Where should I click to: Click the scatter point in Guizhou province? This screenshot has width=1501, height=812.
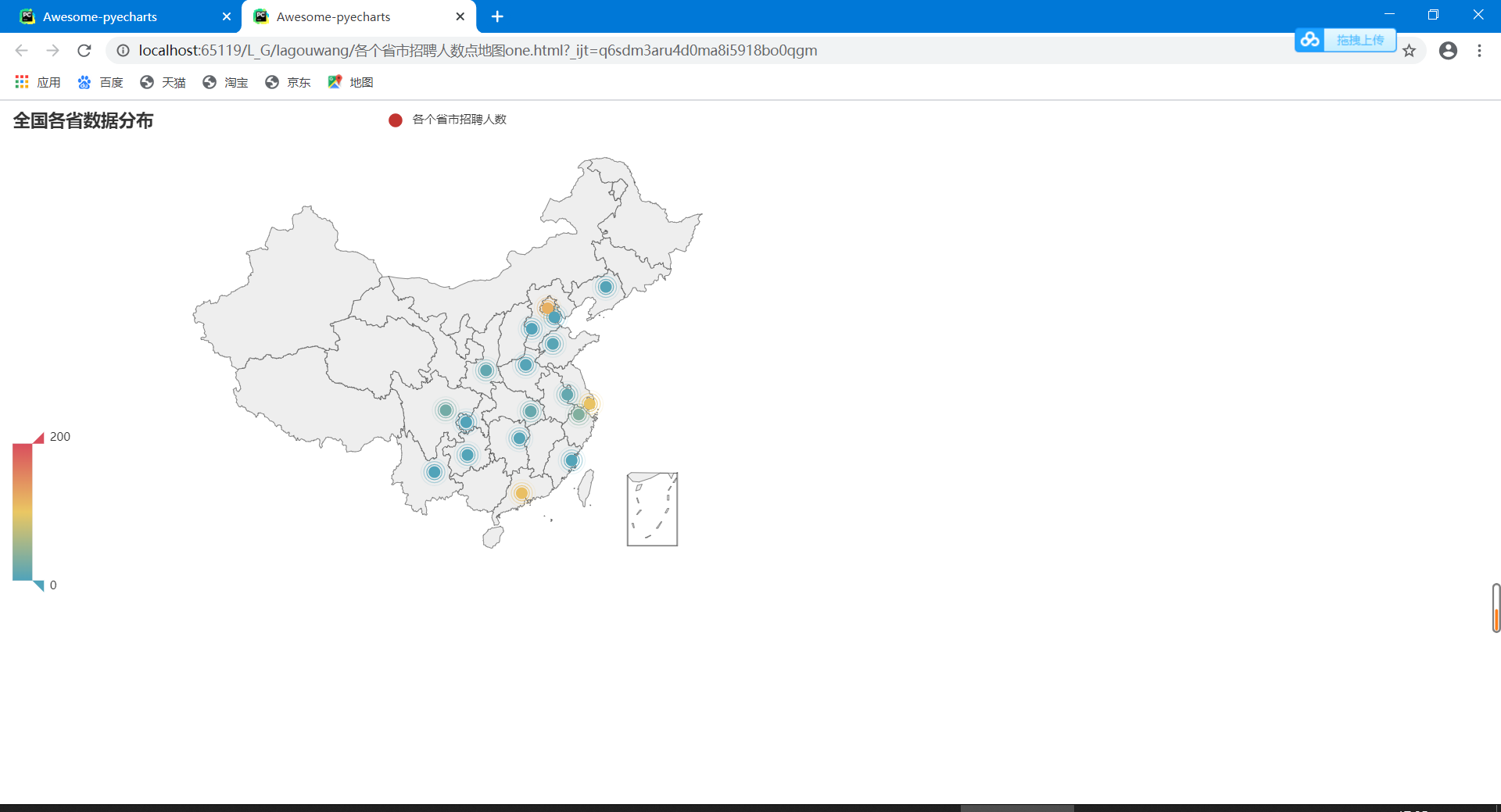(x=467, y=455)
